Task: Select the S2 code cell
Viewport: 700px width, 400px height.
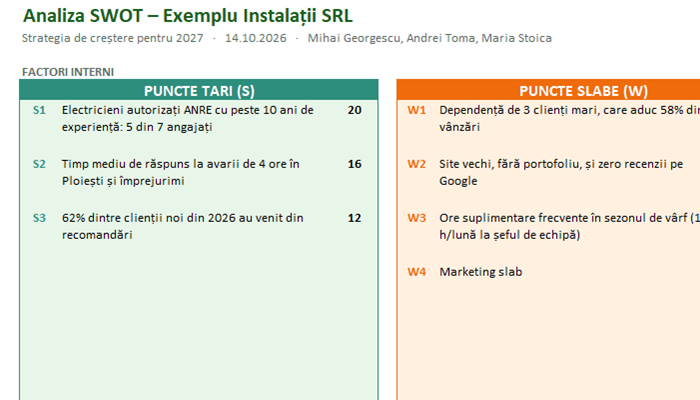Action: (x=39, y=164)
